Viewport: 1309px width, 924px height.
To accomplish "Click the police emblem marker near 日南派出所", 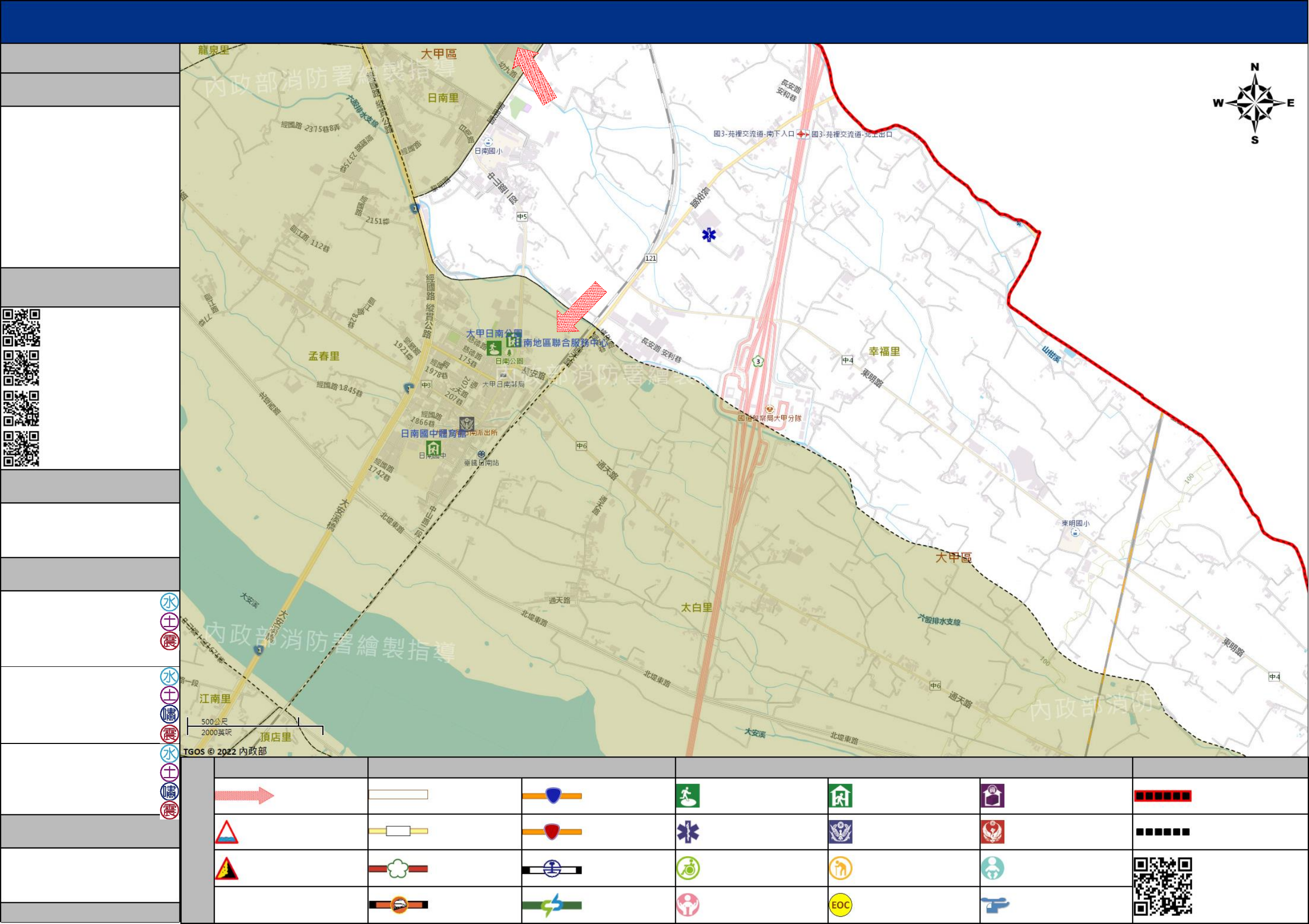I will [x=467, y=424].
